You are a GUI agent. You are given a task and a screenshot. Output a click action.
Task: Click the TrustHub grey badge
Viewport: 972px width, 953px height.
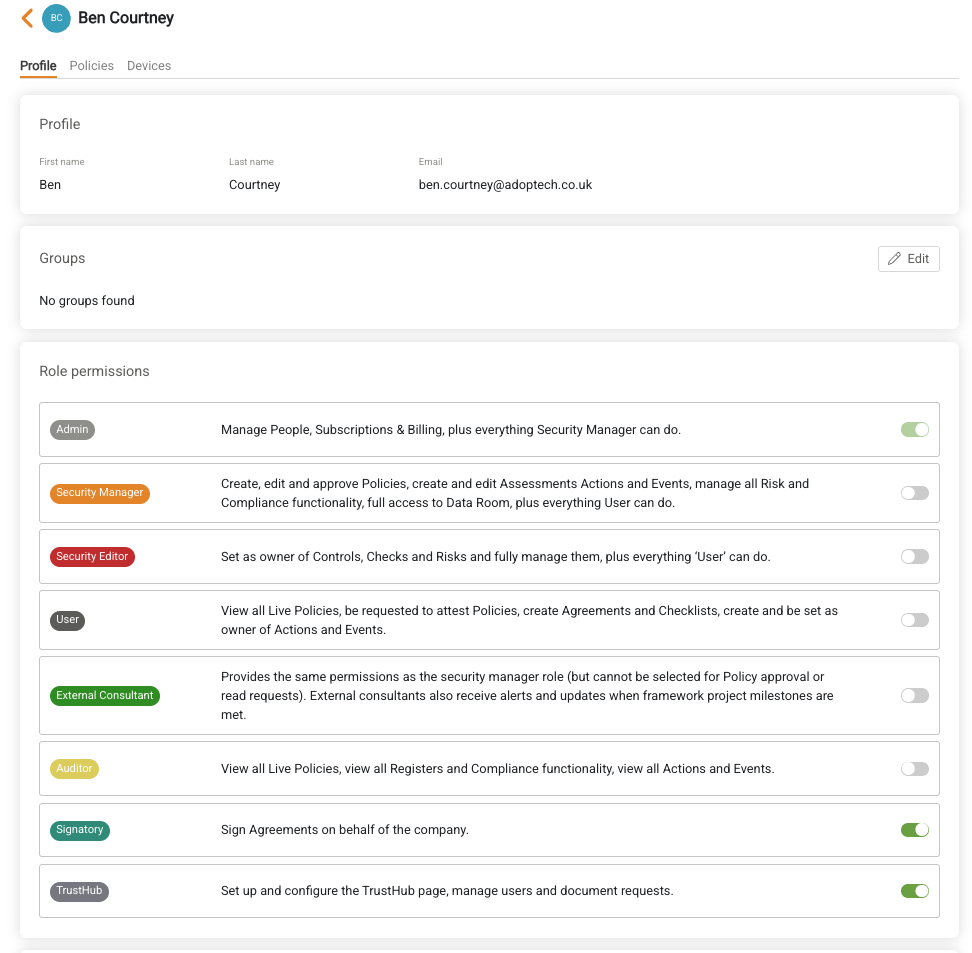tap(79, 891)
